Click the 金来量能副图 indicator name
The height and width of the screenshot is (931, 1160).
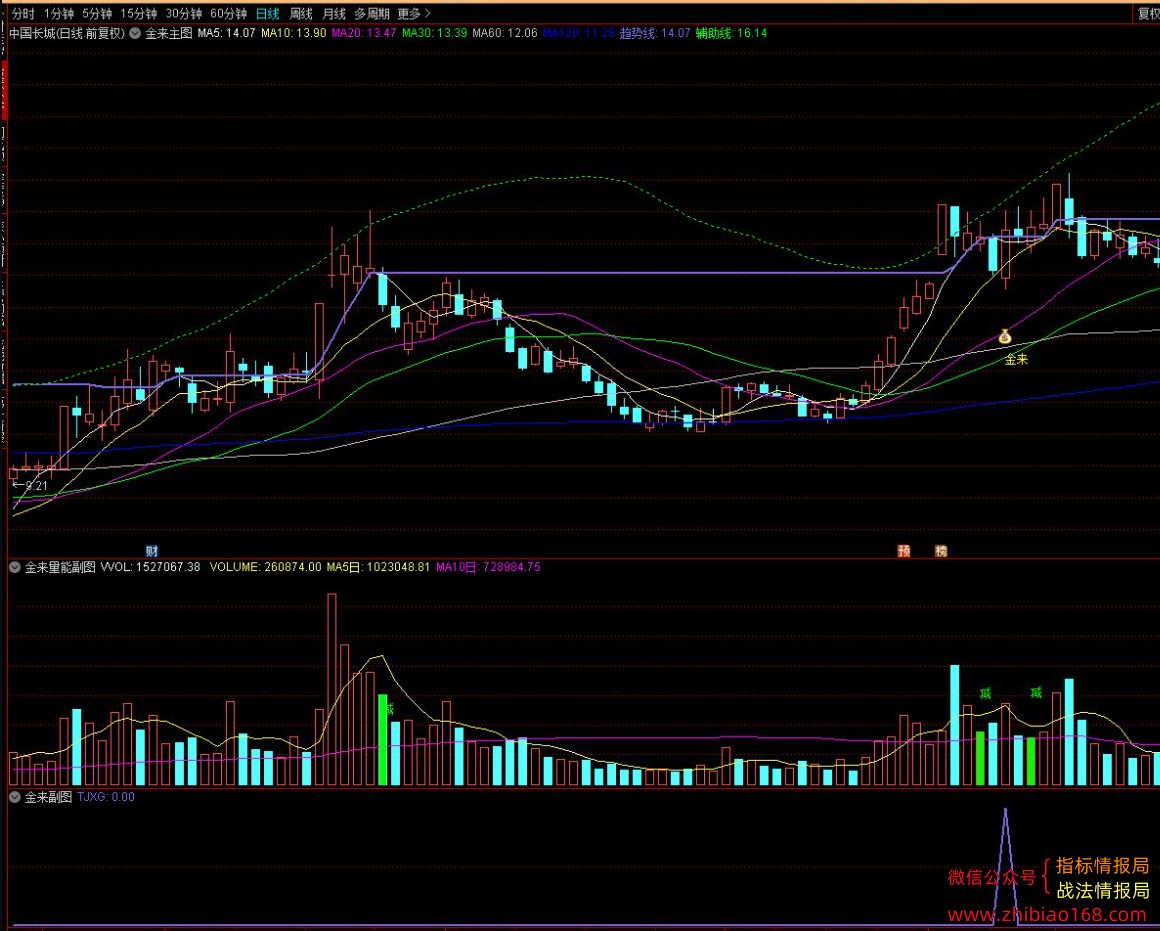[60, 567]
